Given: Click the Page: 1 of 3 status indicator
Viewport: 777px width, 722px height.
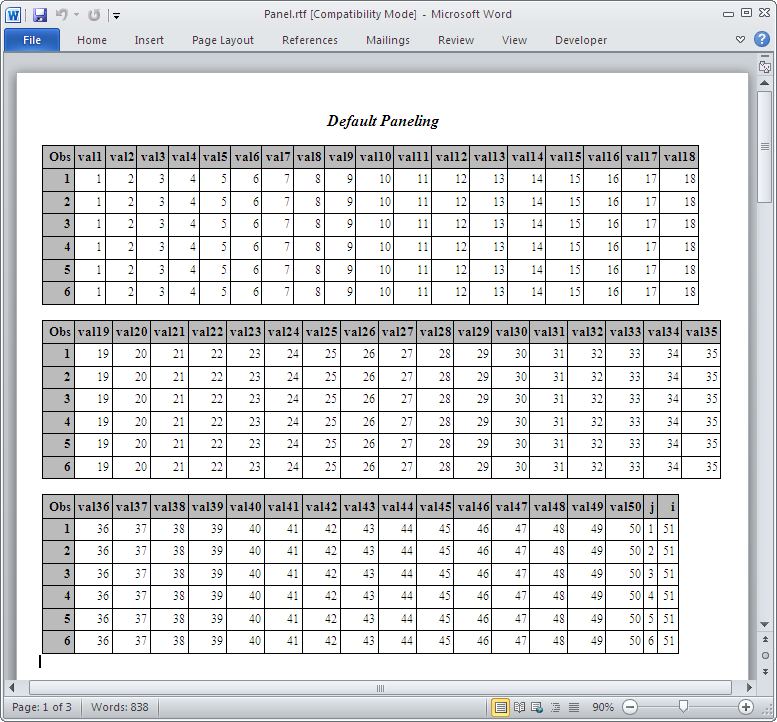Looking at the screenshot, I should click(42, 707).
